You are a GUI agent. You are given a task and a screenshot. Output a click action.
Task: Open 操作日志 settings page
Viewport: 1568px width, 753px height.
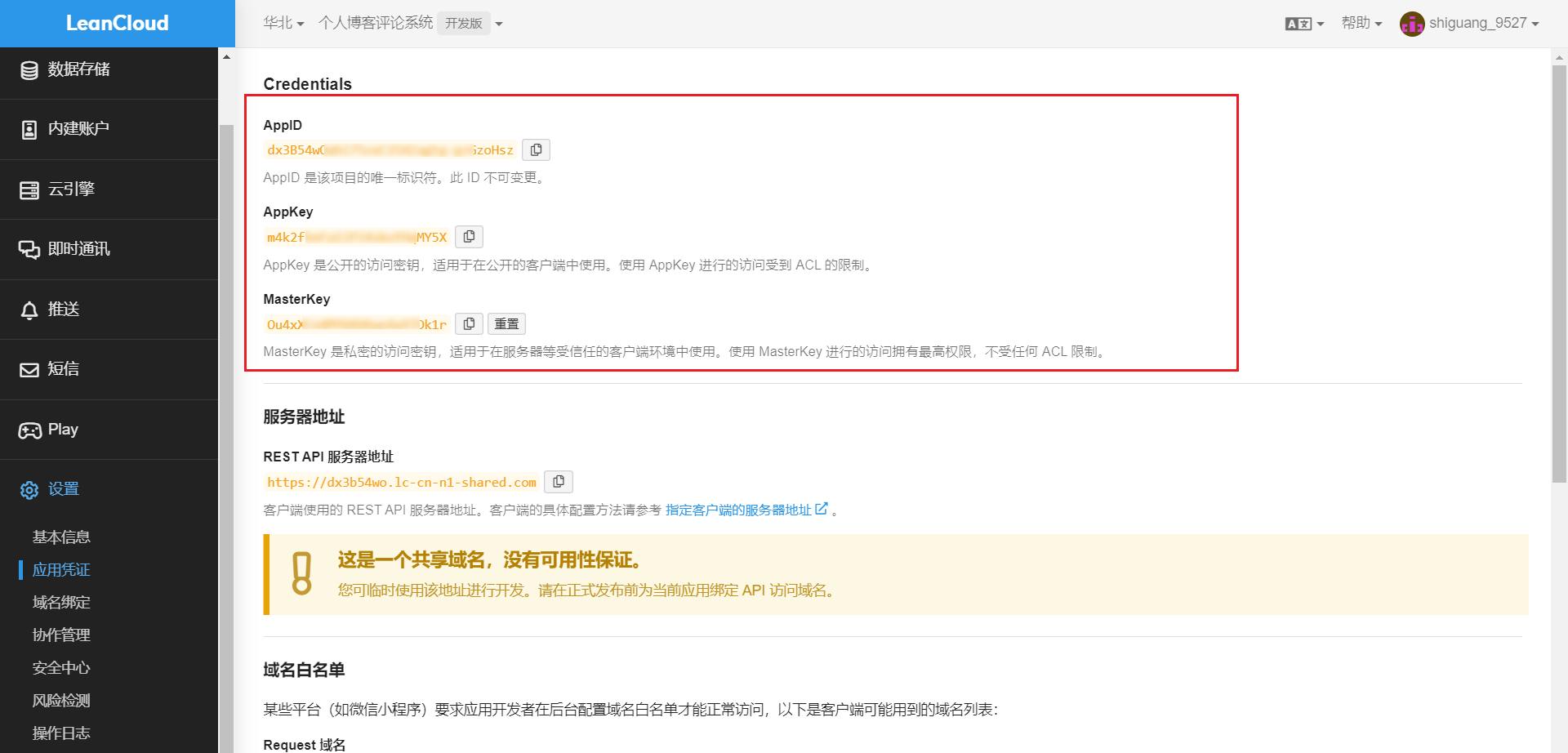click(x=61, y=733)
